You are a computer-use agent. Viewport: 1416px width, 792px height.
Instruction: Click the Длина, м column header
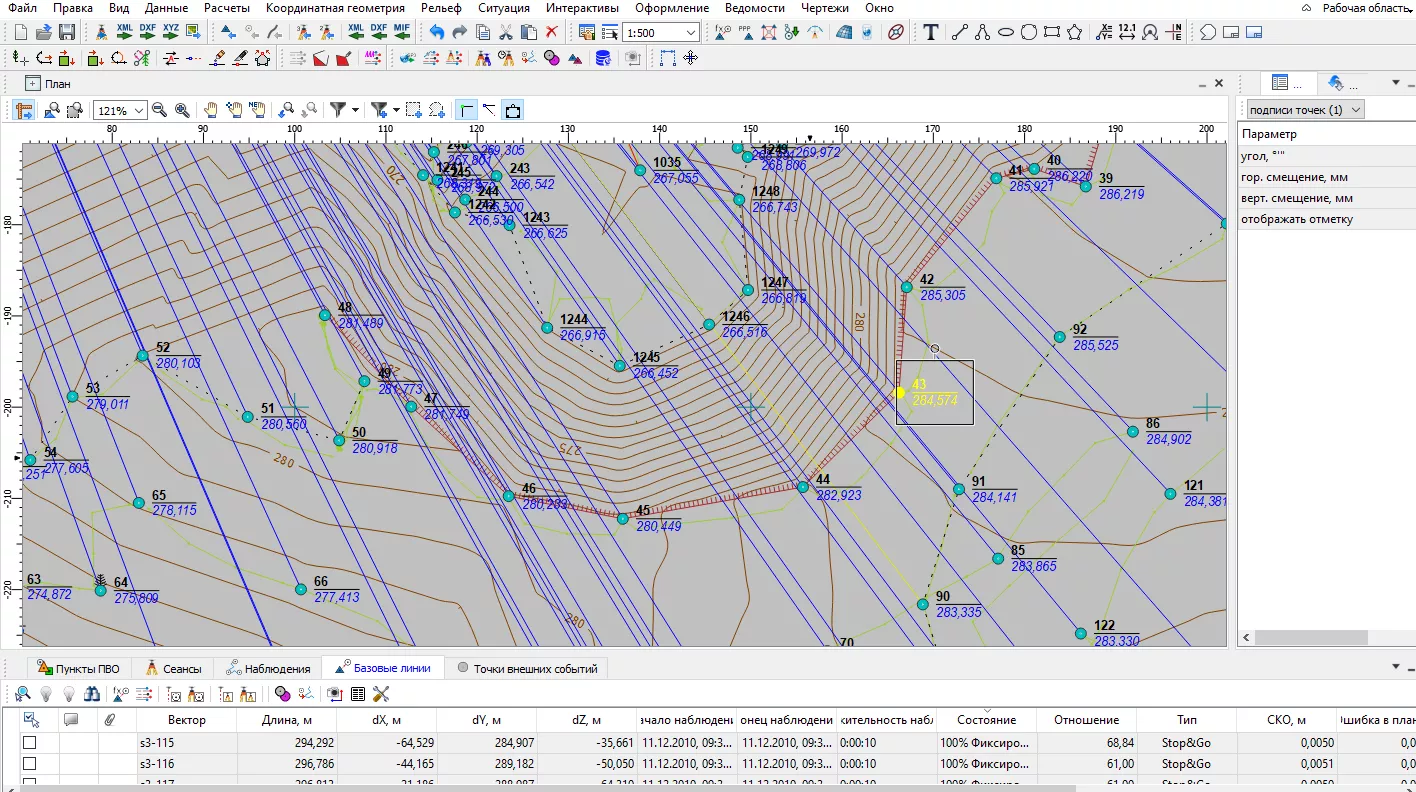(286, 720)
